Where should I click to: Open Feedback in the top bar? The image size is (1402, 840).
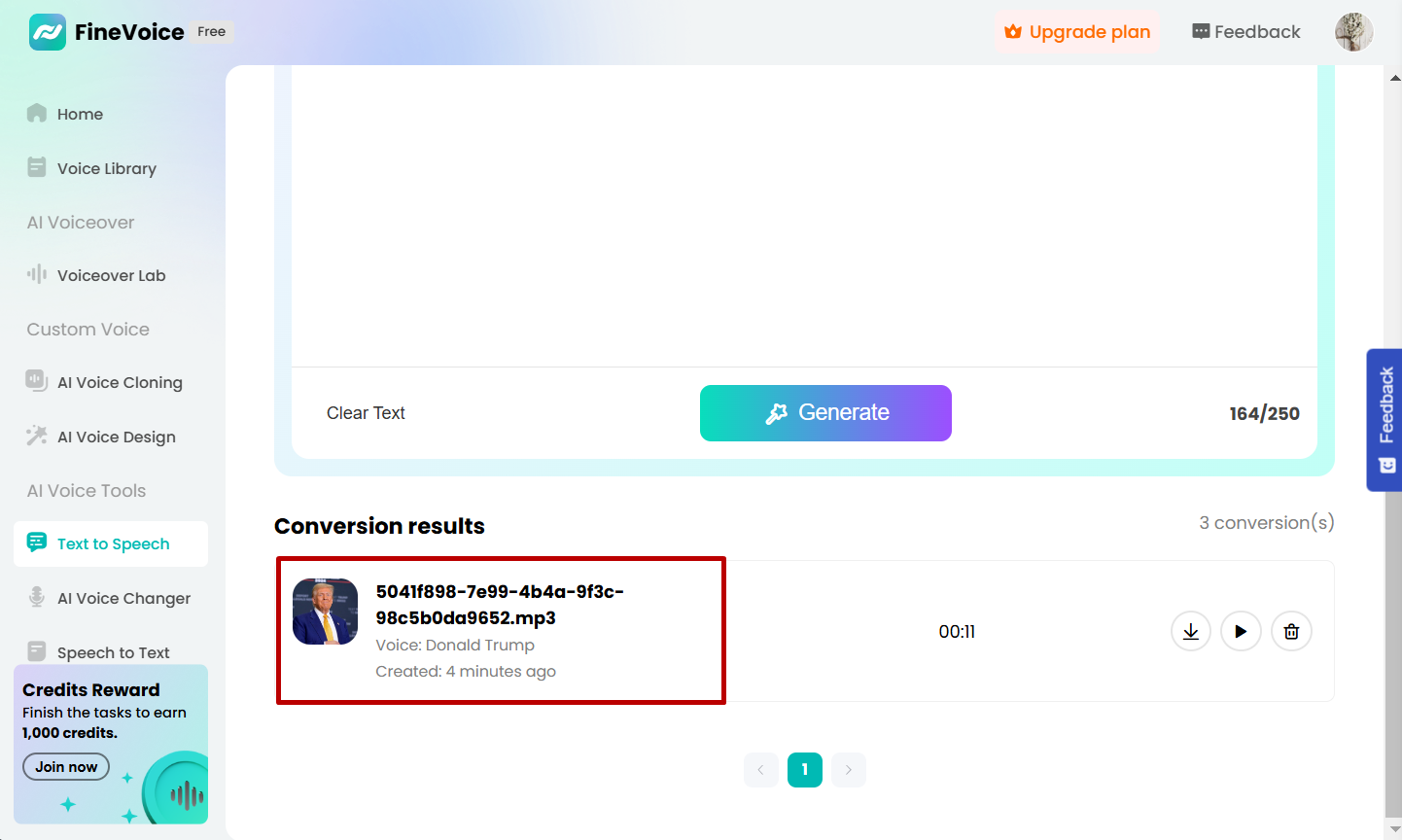[x=1245, y=32]
